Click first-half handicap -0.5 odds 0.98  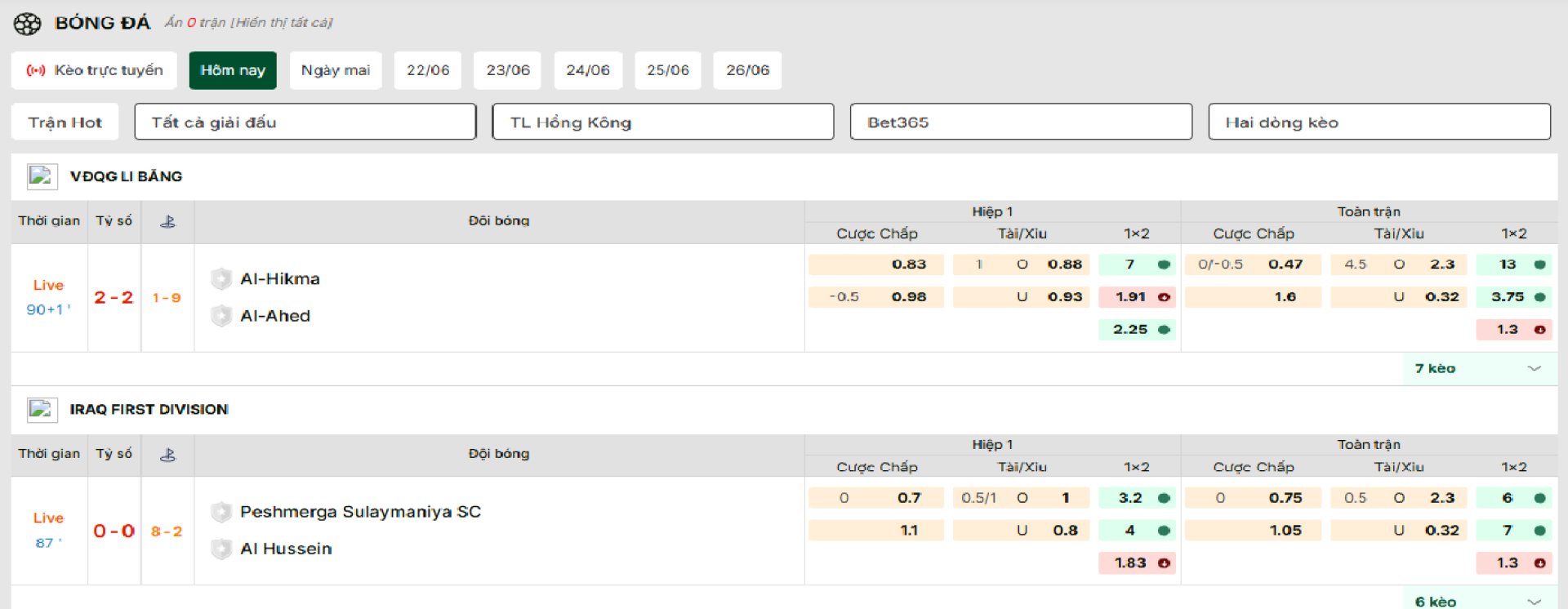pos(876,297)
